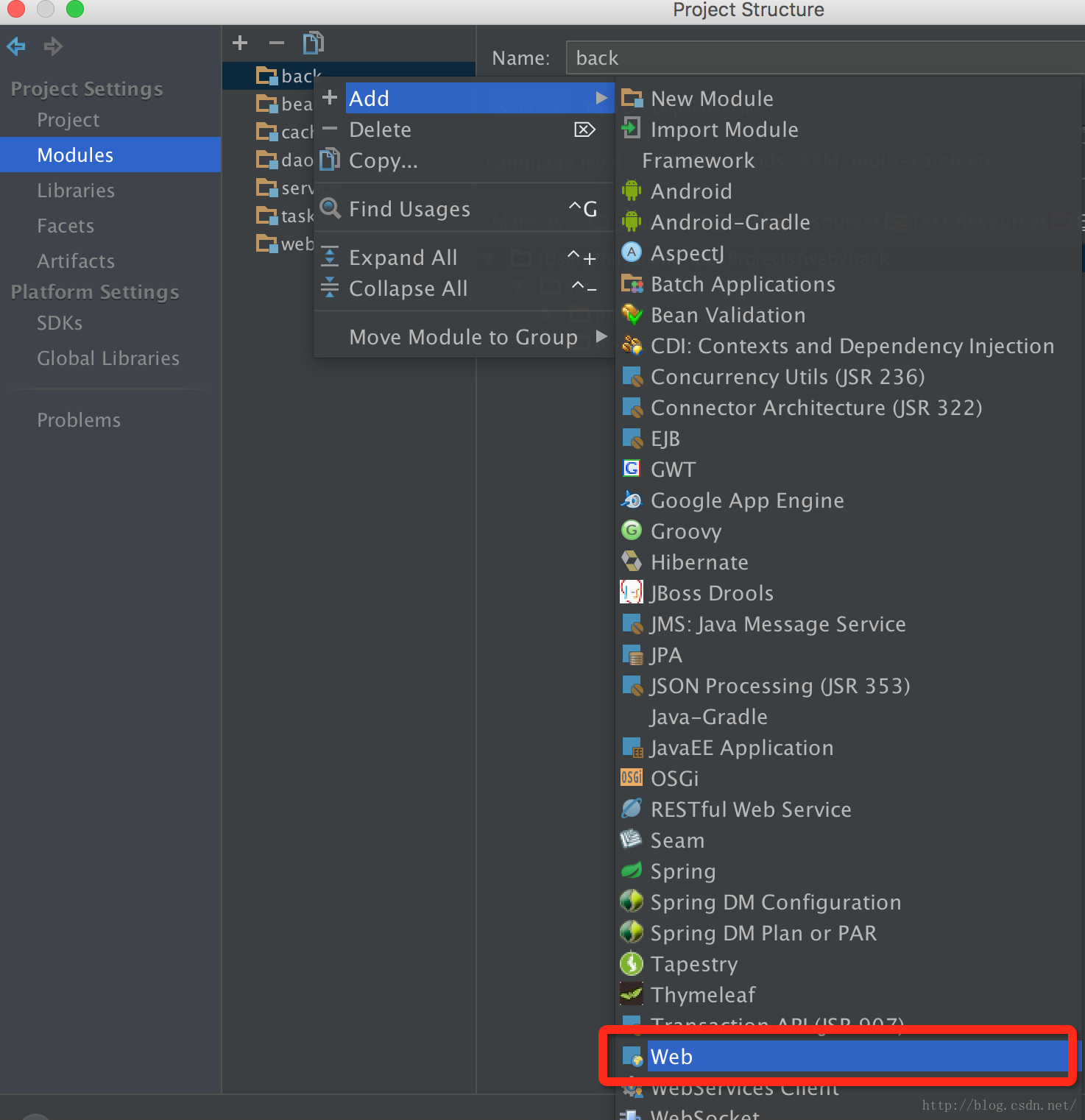1085x1120 pixels.
Task: Choose Spring DM Plan or PAR
Action: coord(850,933)
